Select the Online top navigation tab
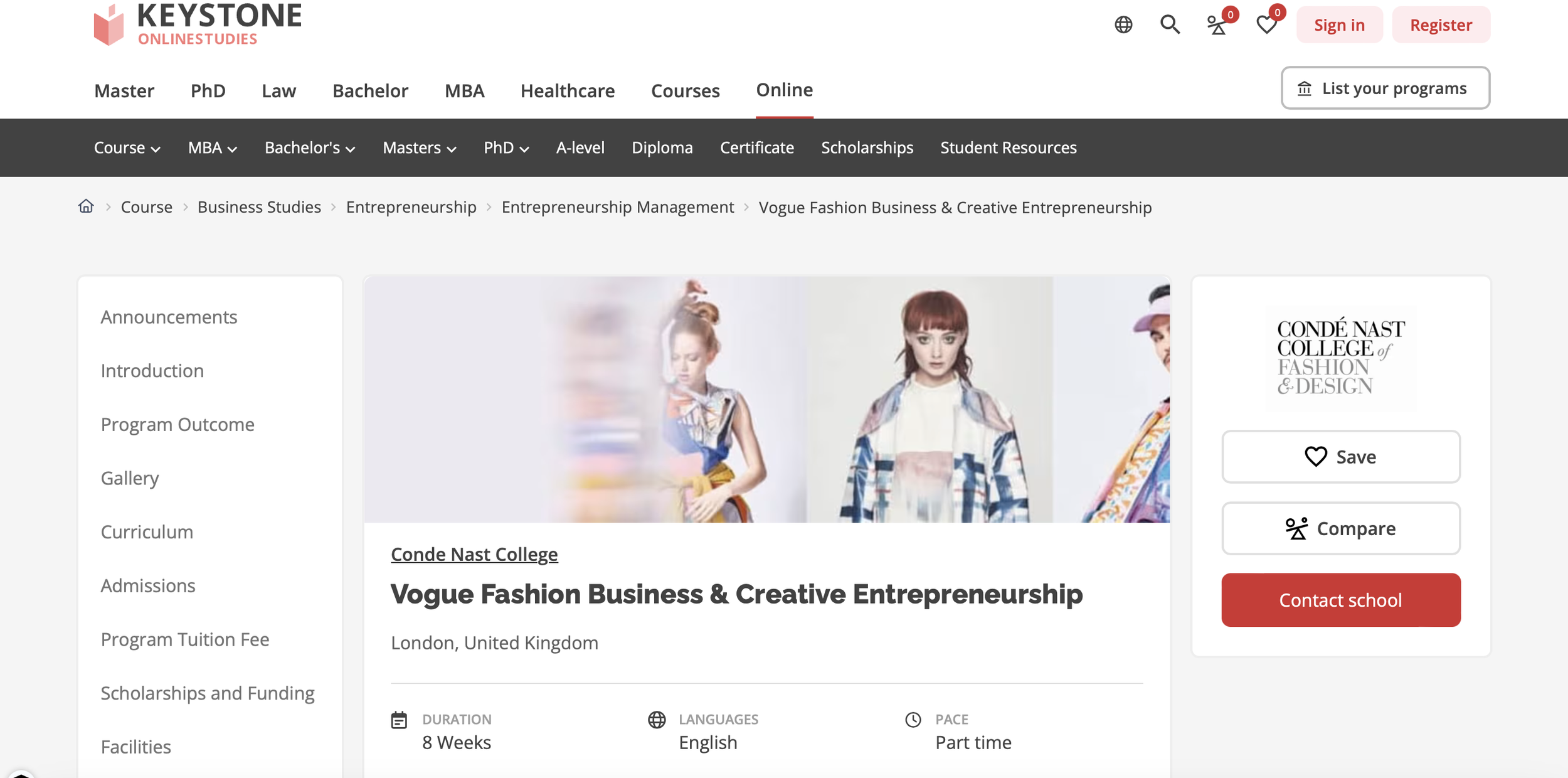This screenshot has width=1568, height=778. click(784, 90)
